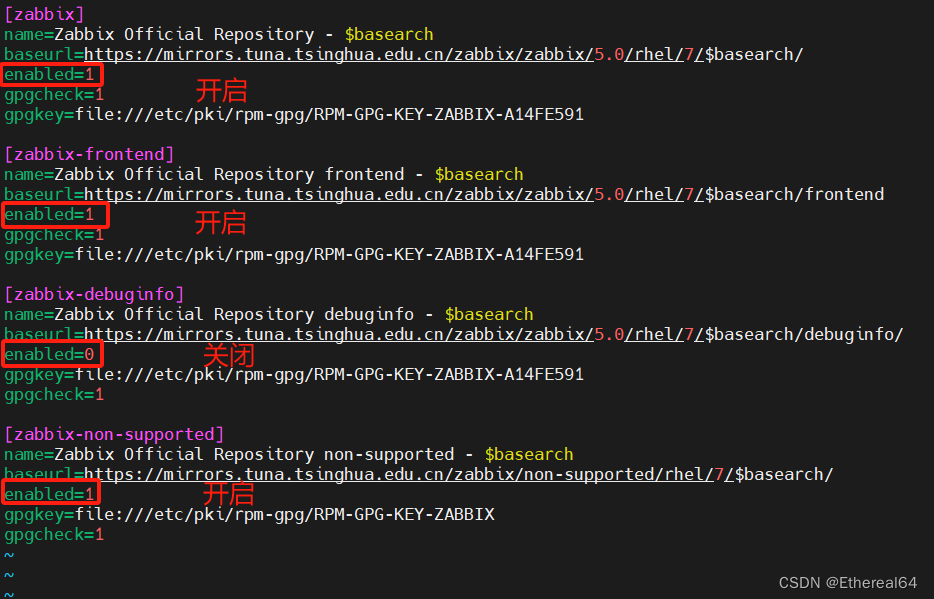
Task: Click the baseurl ending '$basearch/frontend'
Action: click(444, 195)
